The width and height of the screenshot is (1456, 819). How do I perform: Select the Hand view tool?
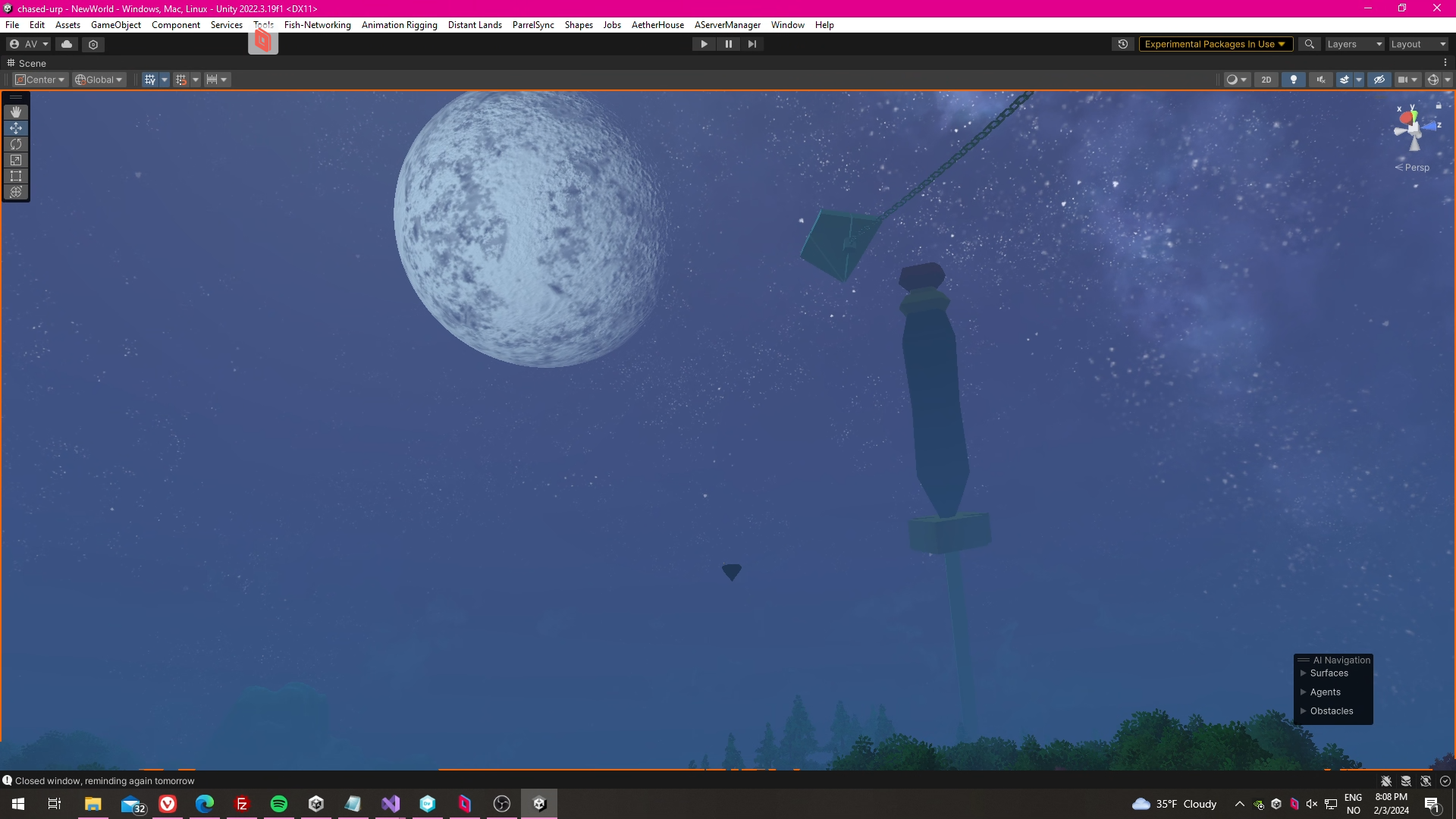click(x=16, y=112)
